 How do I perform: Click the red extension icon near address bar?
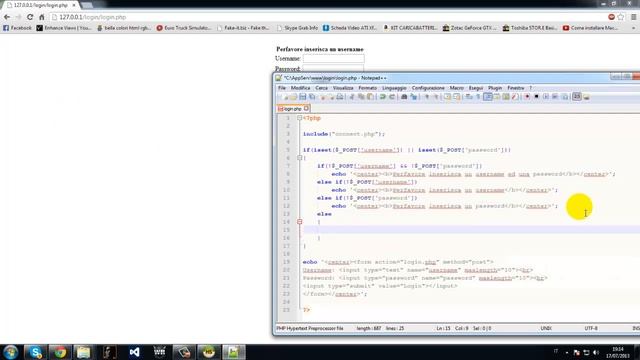point(611,17)
